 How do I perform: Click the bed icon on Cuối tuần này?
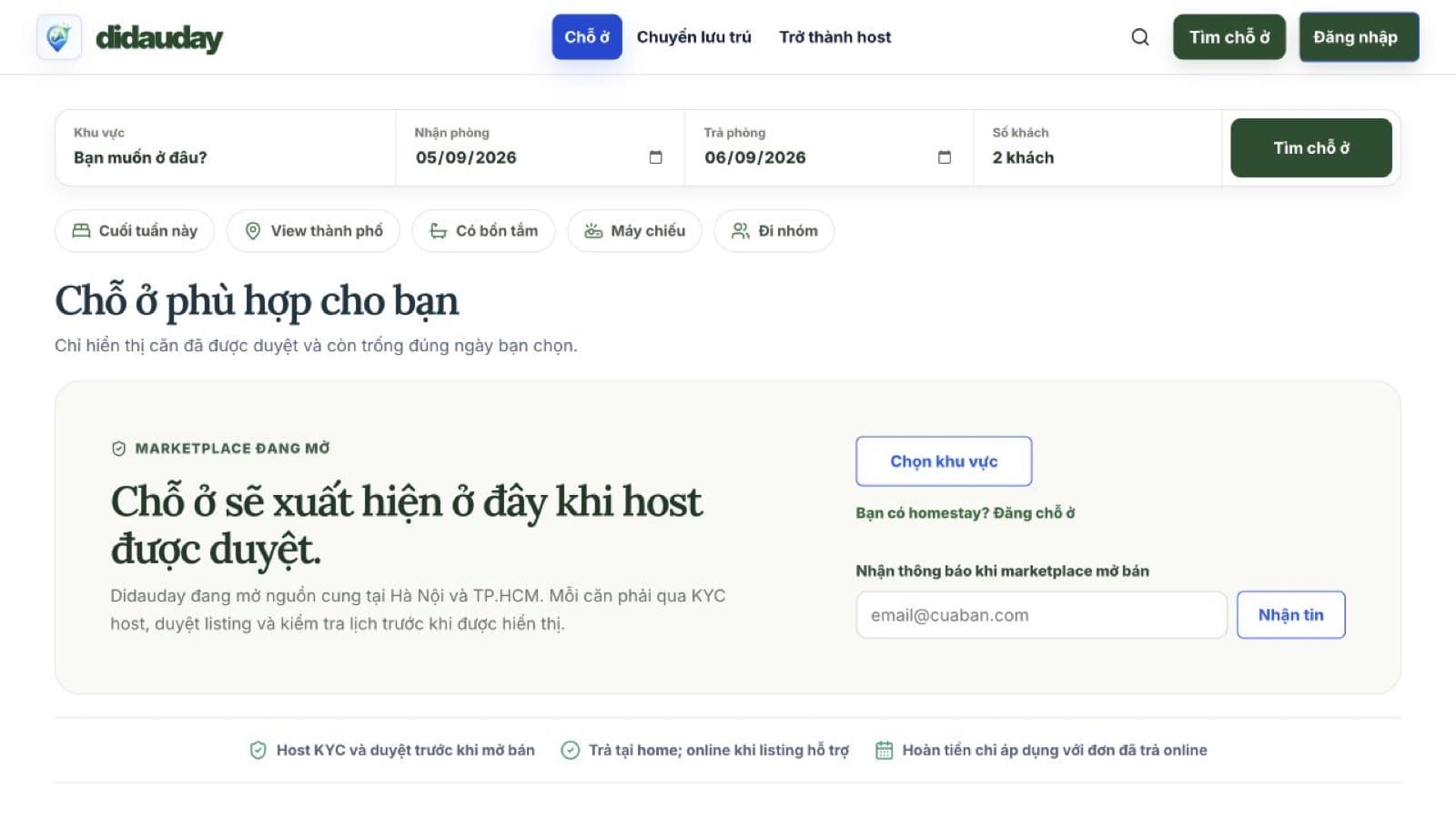81,231
